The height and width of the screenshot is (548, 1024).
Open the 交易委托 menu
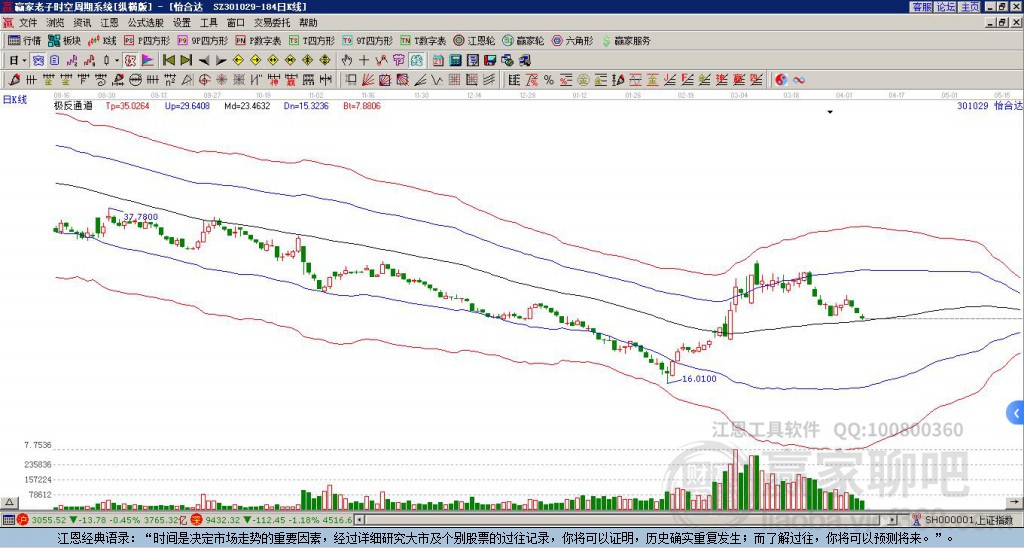(272, 23)
